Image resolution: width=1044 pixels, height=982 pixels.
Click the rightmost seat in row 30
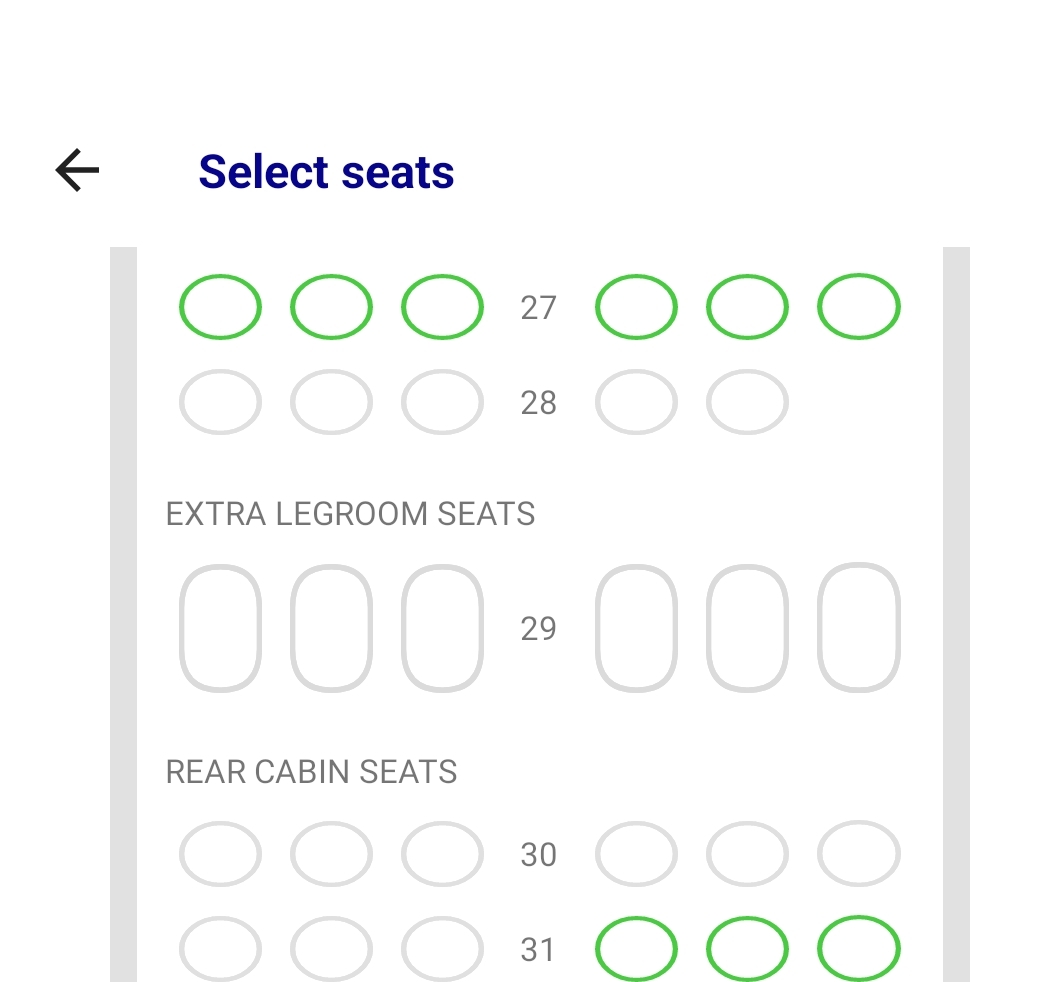point(858,854)
